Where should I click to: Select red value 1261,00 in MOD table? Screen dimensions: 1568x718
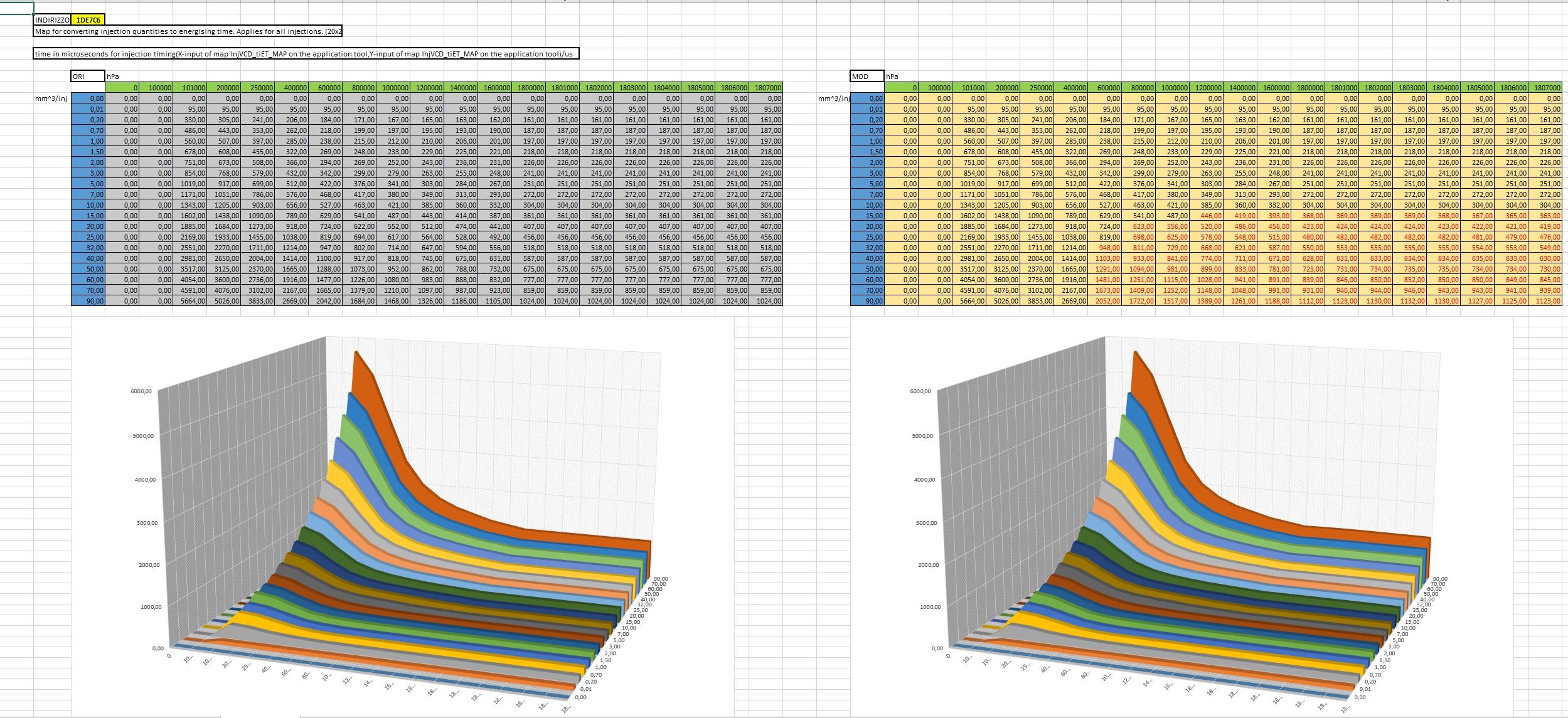(1240, 301)
